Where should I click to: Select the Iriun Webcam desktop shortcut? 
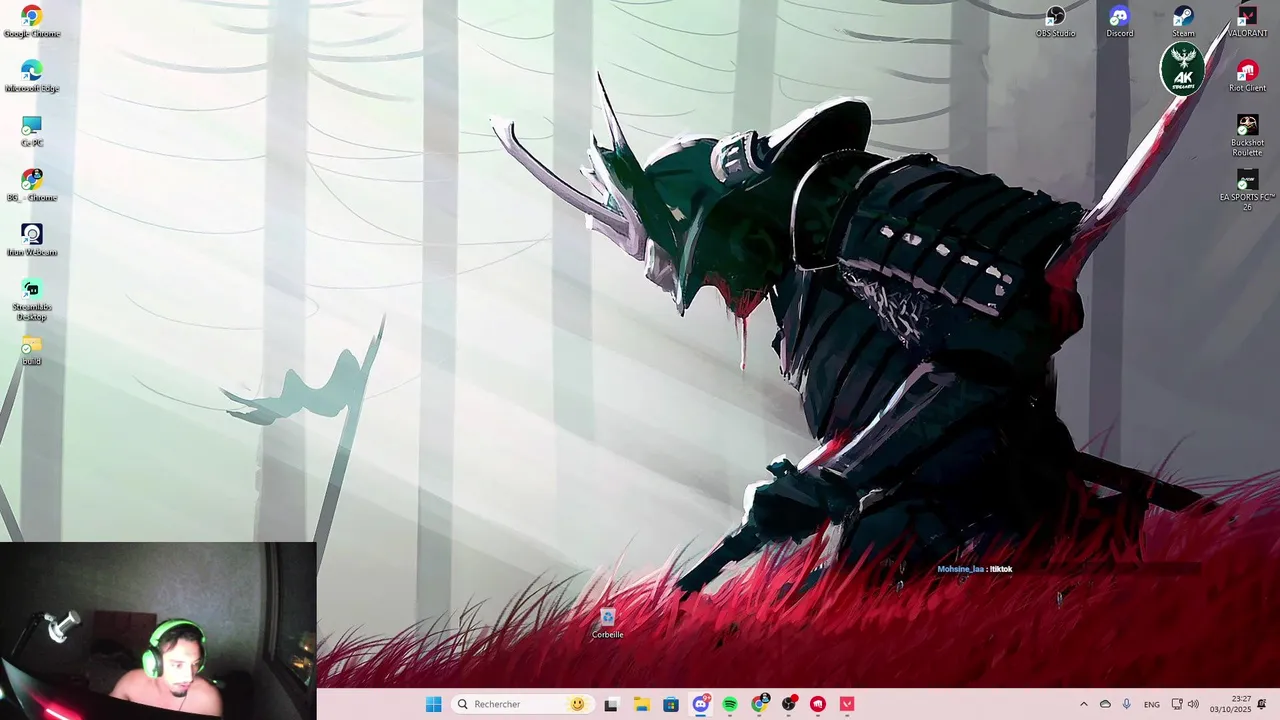tap(32, 241)
